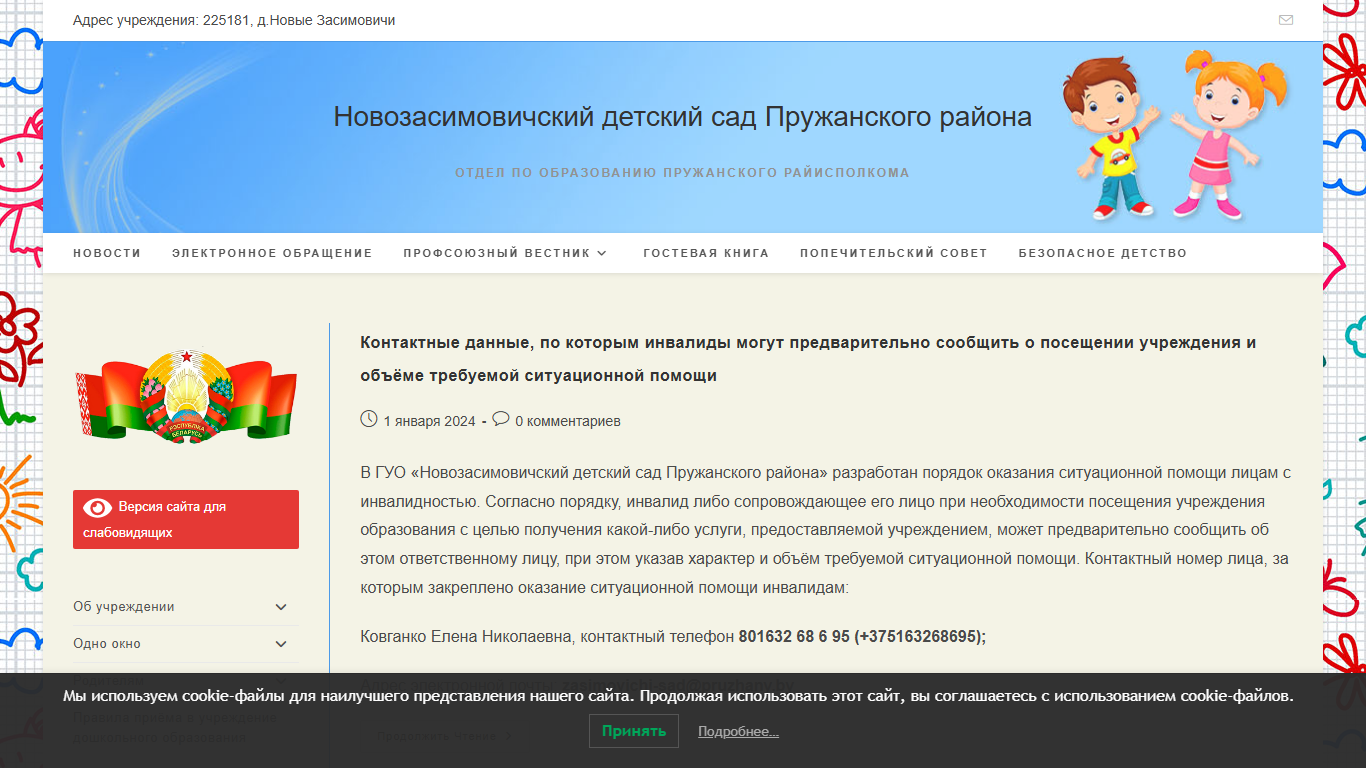Expand the Одно окно sidebar chevron
The width and height of the screenshot is (1366, 768).
point(281,644)
